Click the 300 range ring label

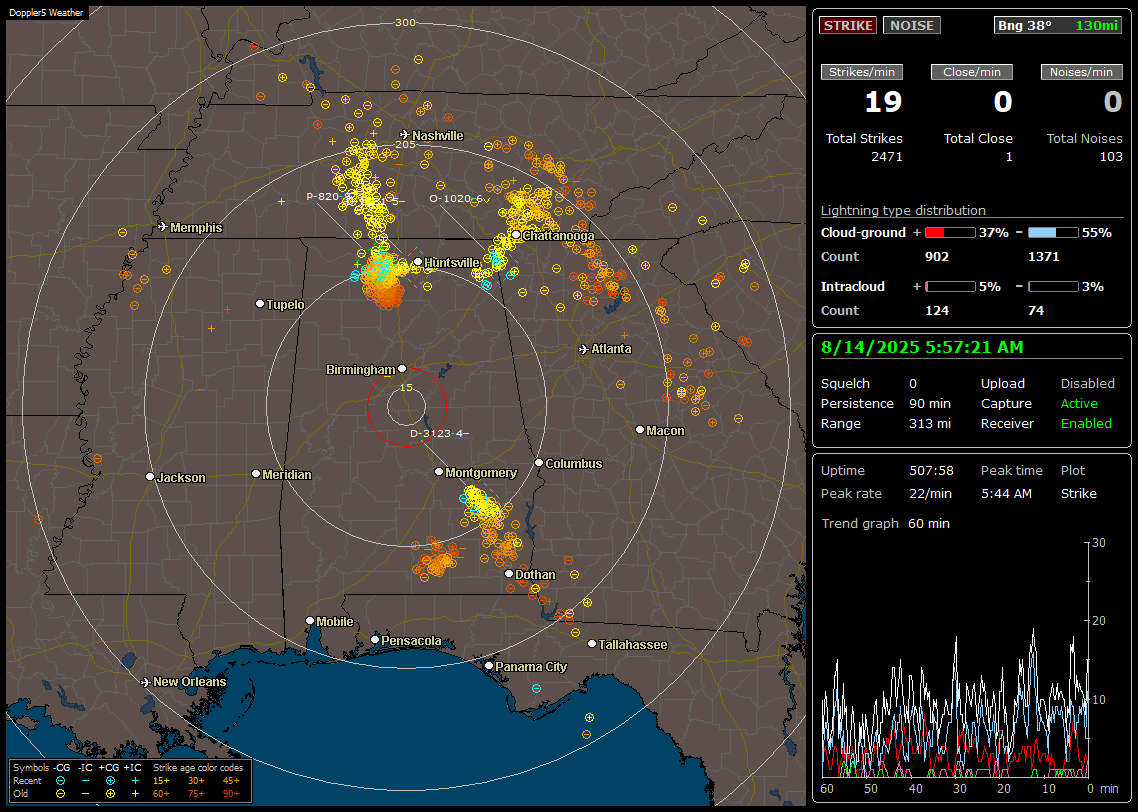point(405,22)
